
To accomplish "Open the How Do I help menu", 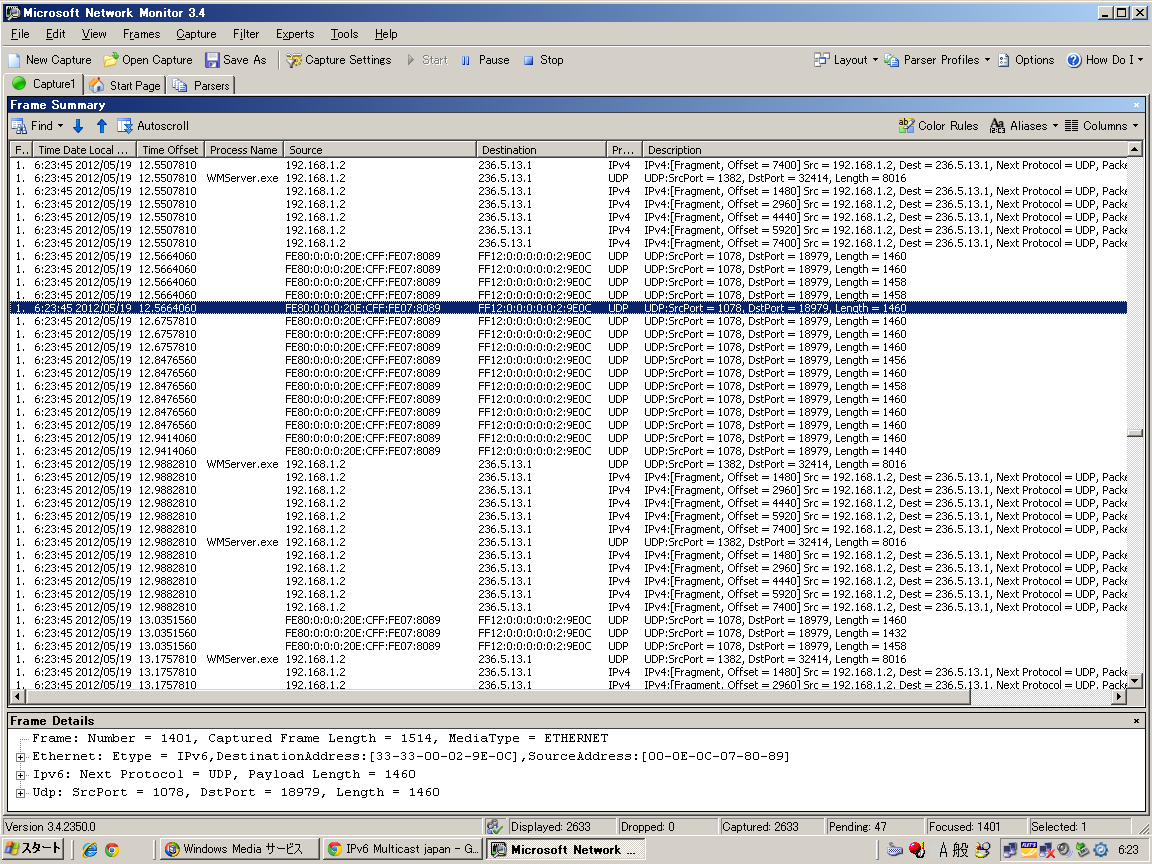I will [1104, 60].
